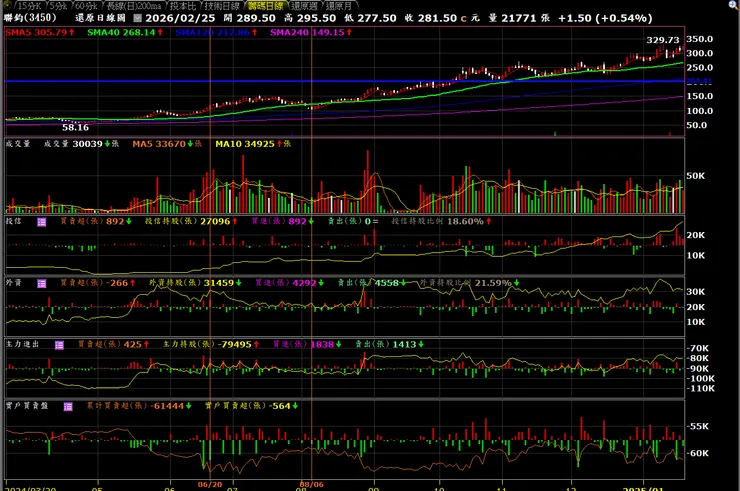740x491 pixels.
Task: Click the 06/20 date marker on time axis
Action: tap(210, 485)
